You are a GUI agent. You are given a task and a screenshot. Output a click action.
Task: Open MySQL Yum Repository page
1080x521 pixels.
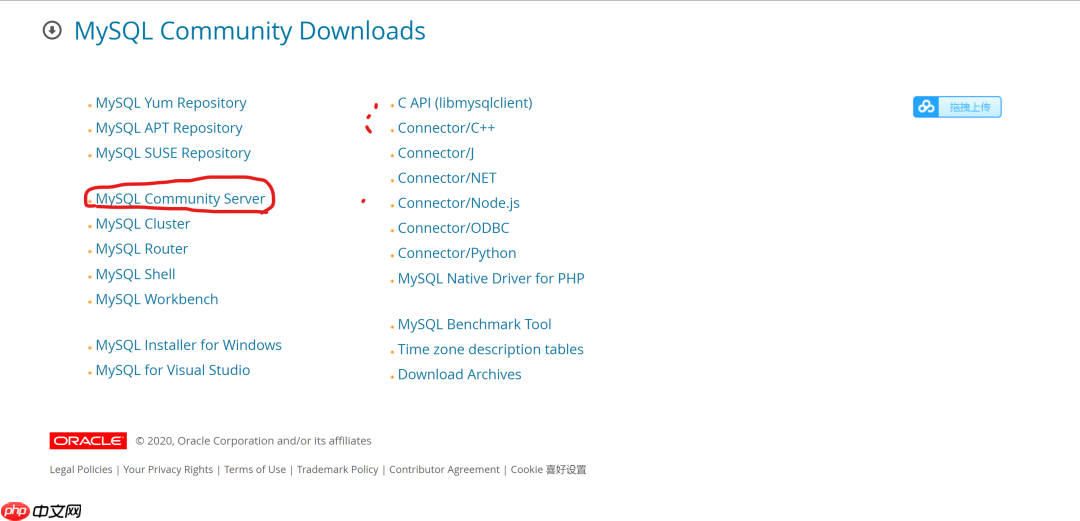click(171, 103)
